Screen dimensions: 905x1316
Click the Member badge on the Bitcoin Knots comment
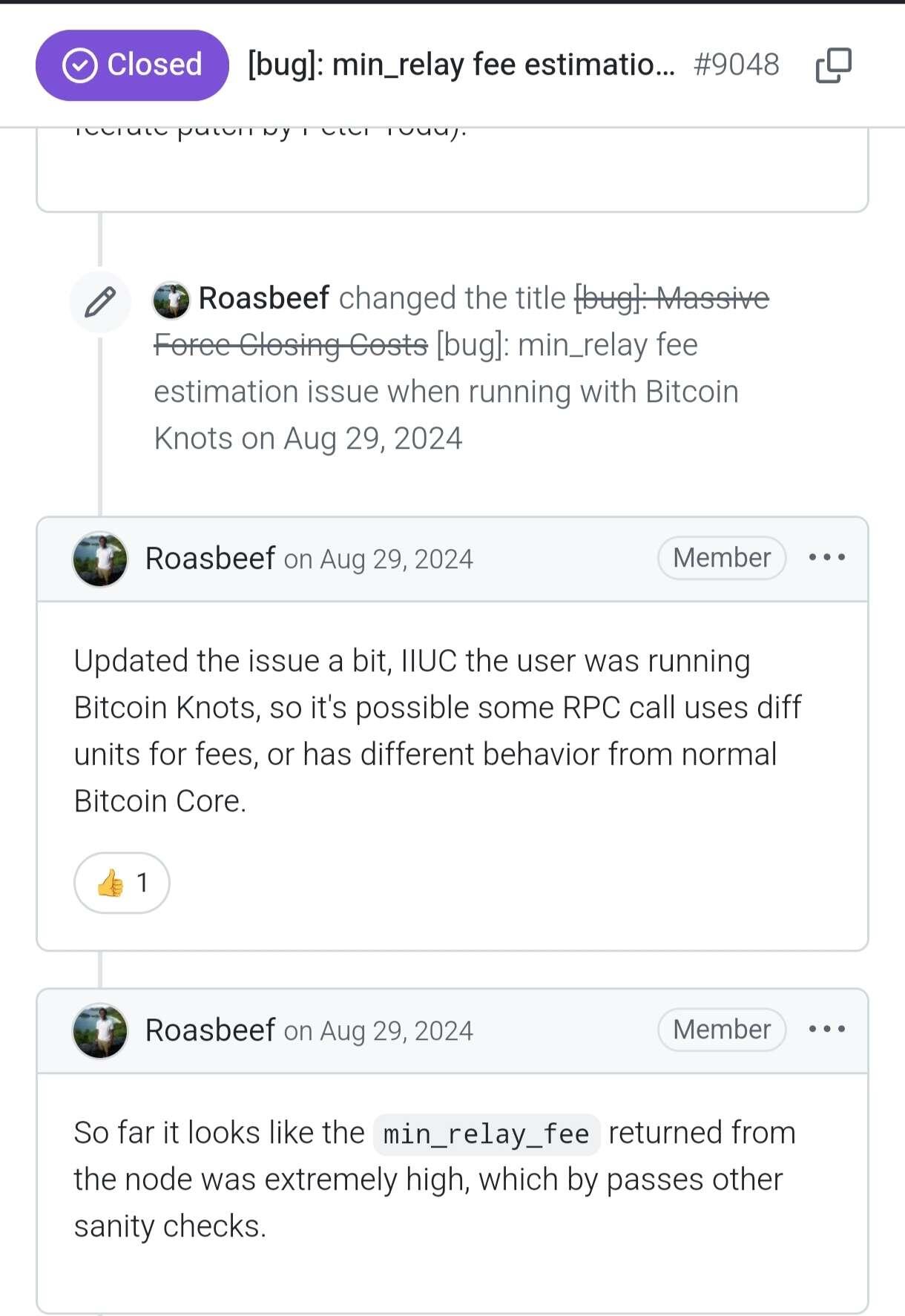tap(722, 558)
